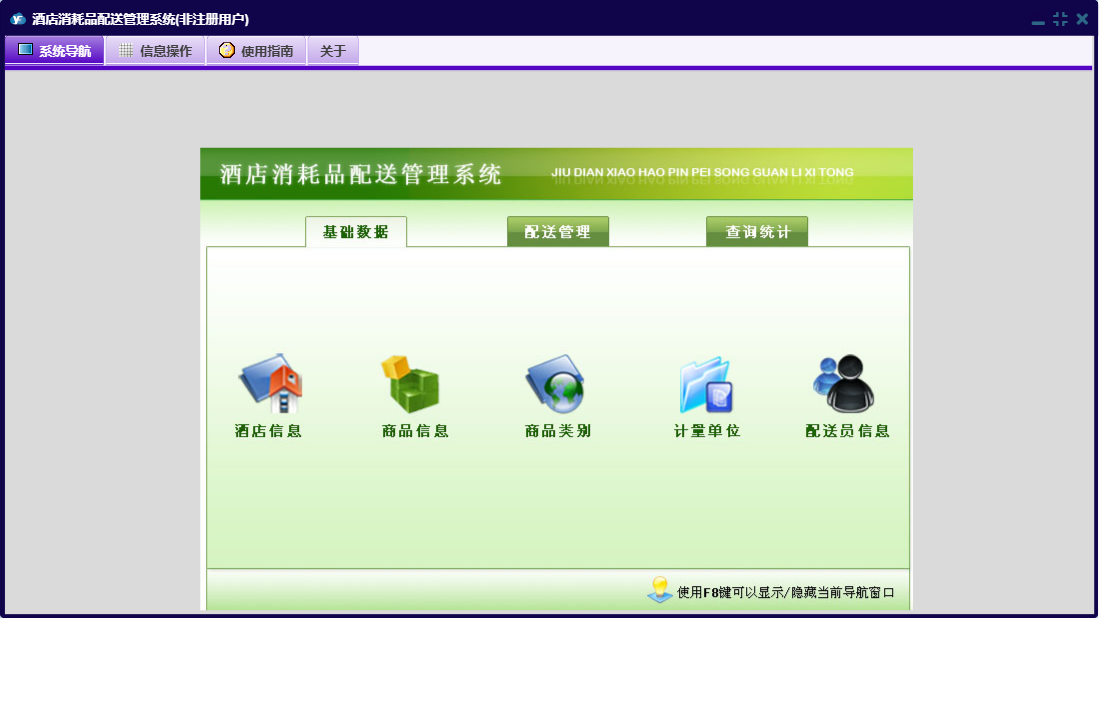Open the 商品信息 green boxes icon
This screenshot has height=723, width=1099.
click(411, 385)
